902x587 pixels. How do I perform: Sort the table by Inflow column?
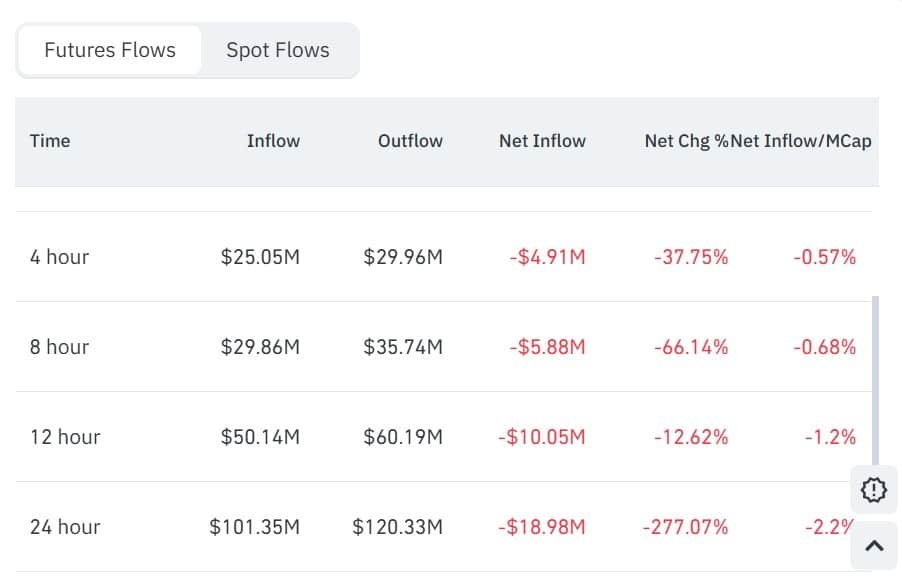coord(273,141)
